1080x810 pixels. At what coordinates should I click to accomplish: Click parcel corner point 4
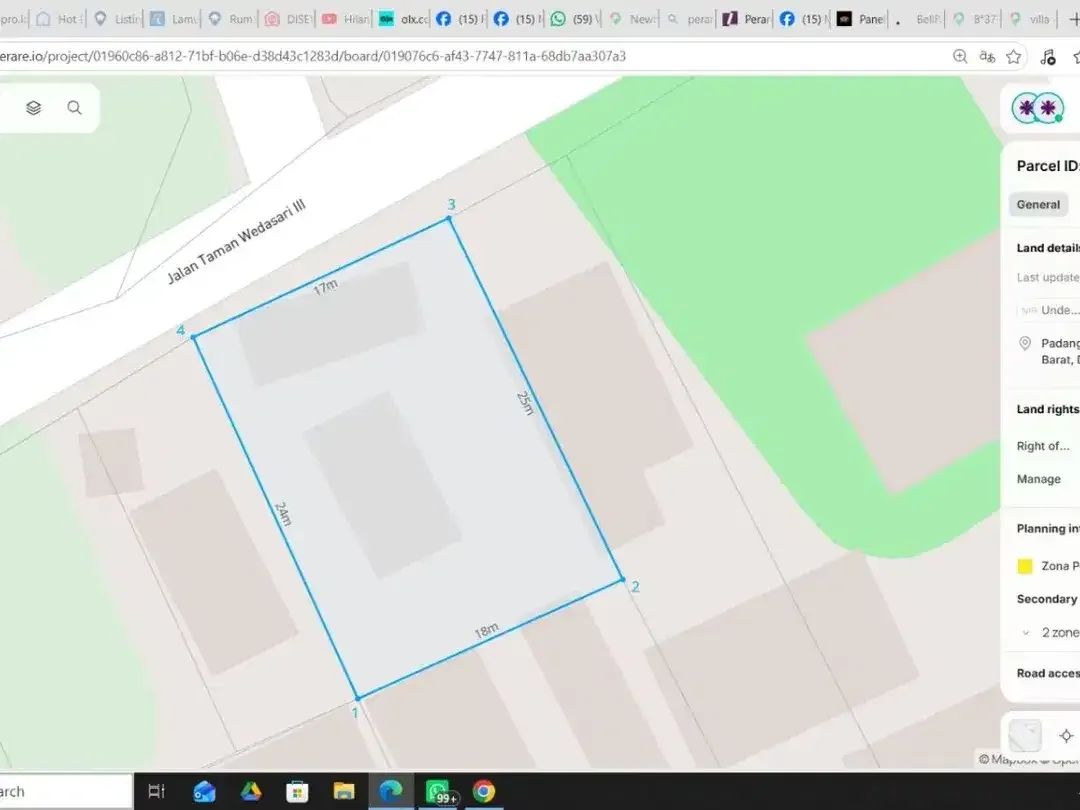point(194,337)
